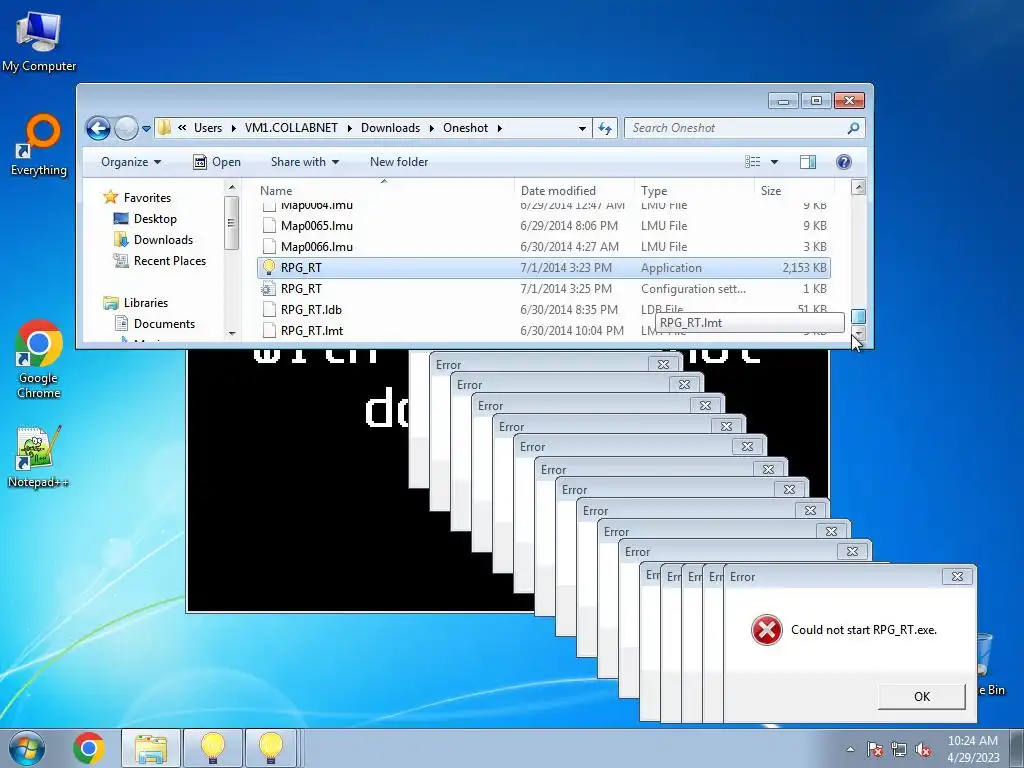The height and width of the screenshot is (768, 1024).
Task: Click the Windows Start orb
Action: (x=27, y=748)
